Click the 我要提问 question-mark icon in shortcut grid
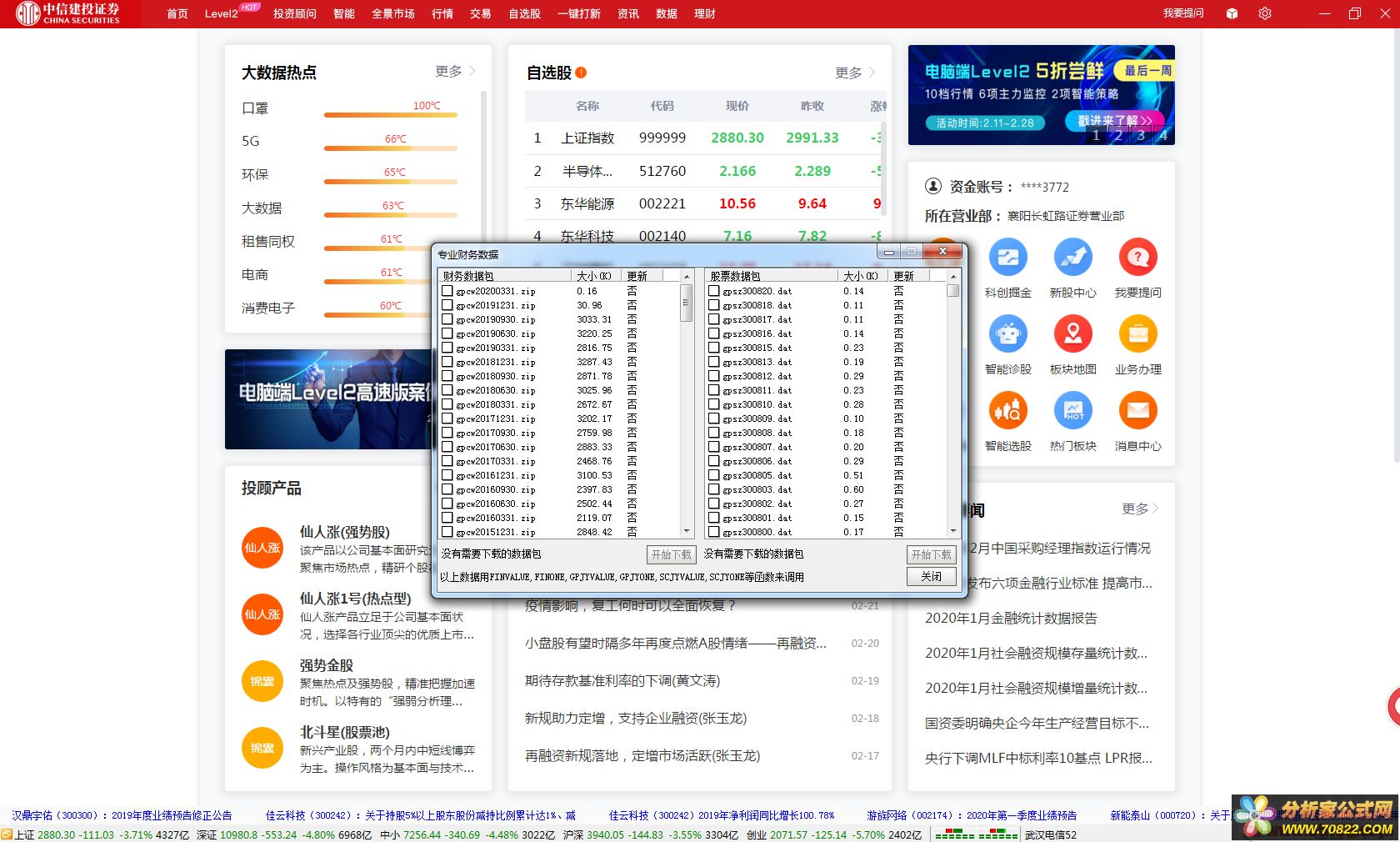 coord(1137,258)
